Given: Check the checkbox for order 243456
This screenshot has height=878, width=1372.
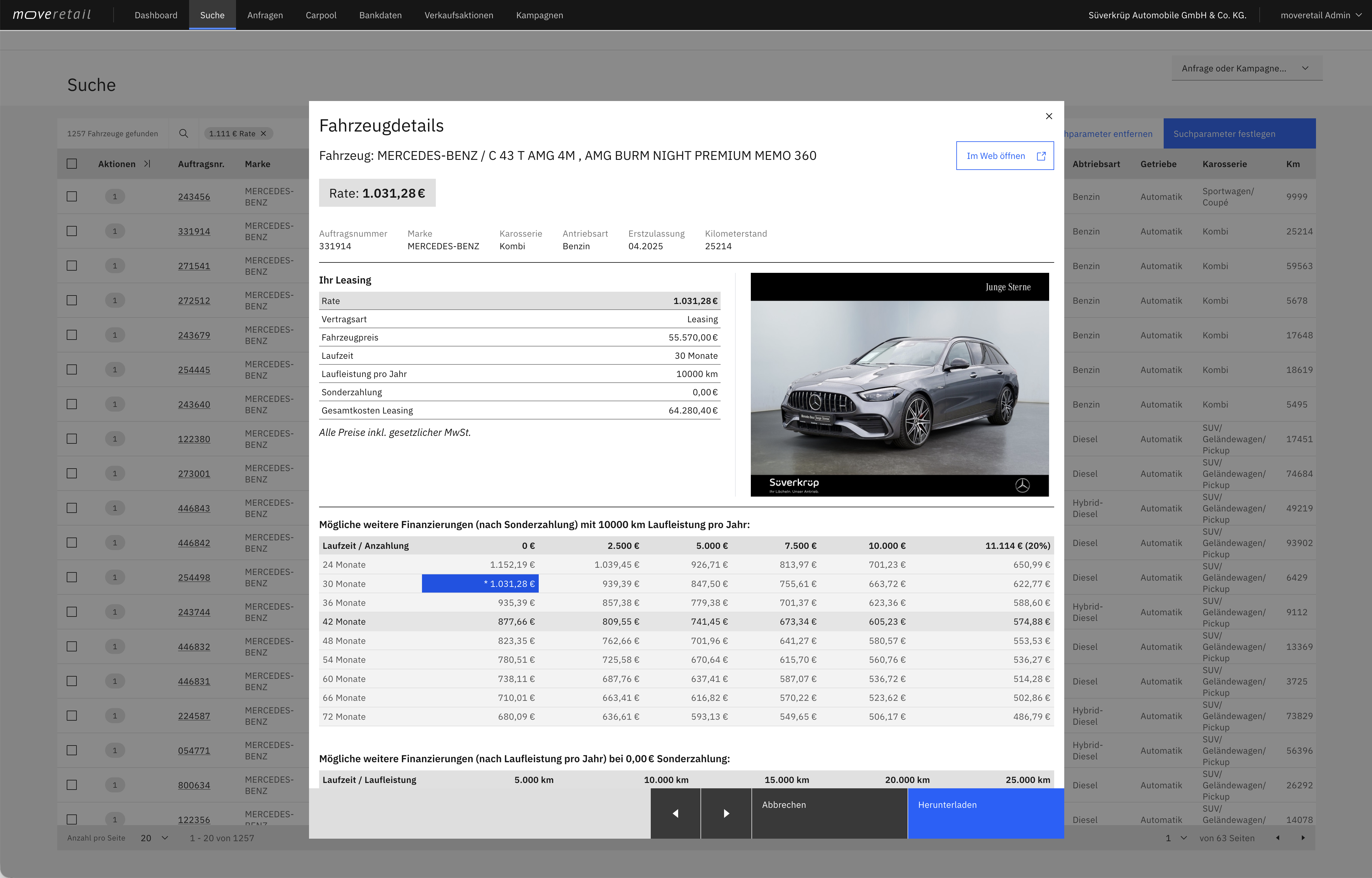Looking at the screenshot, I should (x=72, y=197).
